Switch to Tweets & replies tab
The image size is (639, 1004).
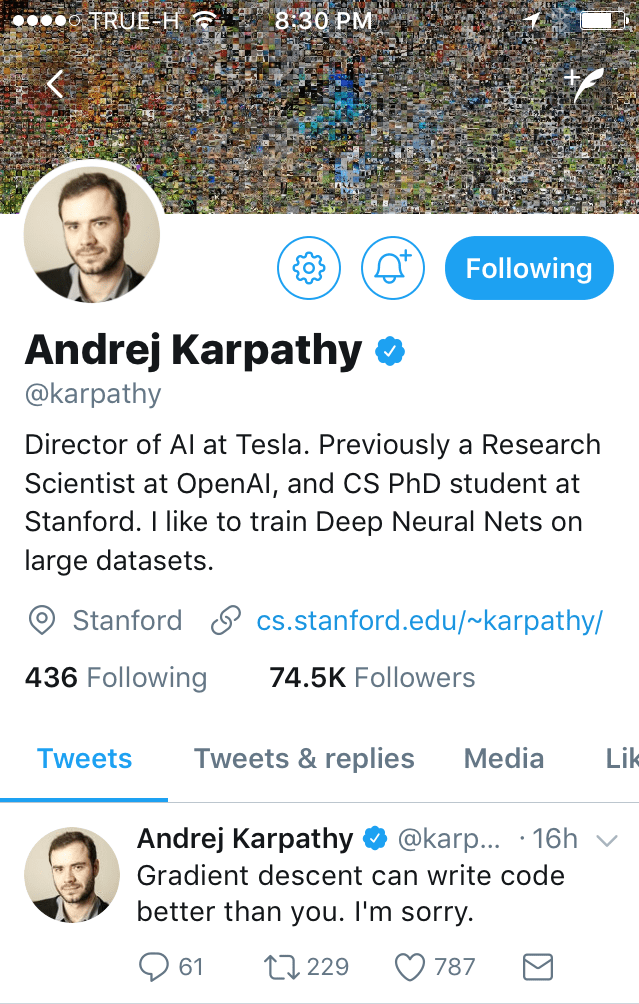point(304,758)
